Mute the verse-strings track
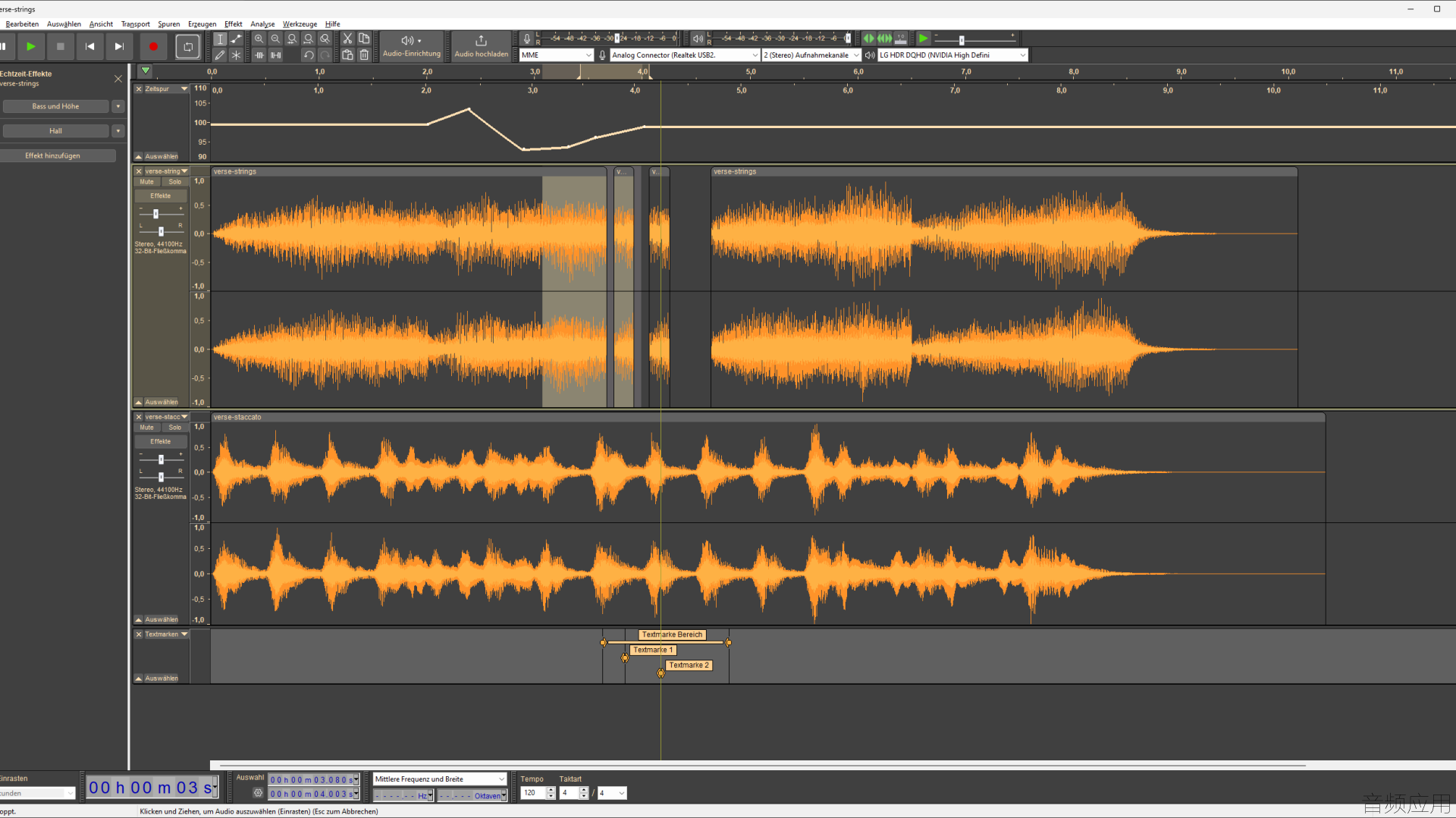The width and height of the screenshot is (1456, 818). (146, 182)
